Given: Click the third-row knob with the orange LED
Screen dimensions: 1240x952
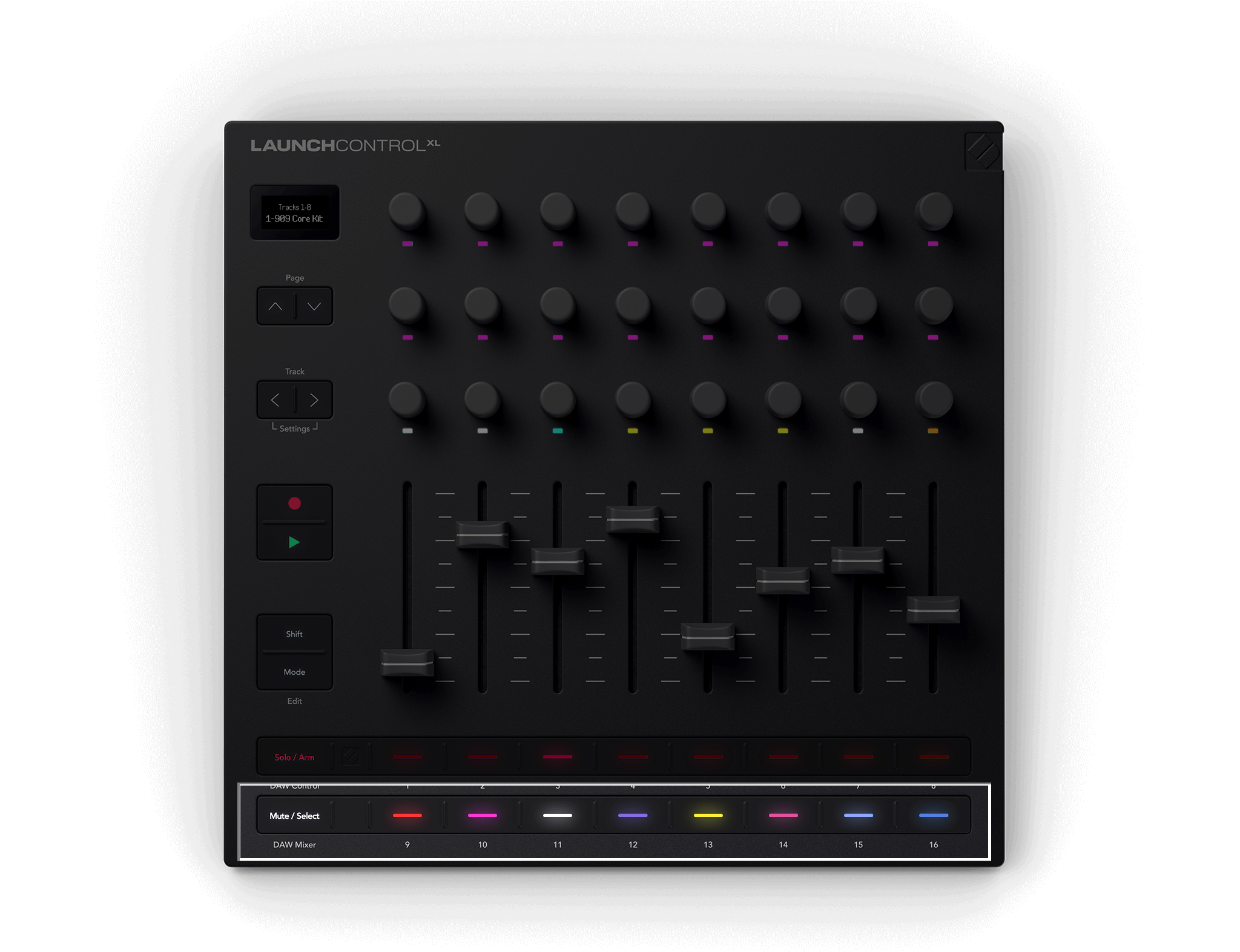Looking at the screenshot, I should point(934,399).
